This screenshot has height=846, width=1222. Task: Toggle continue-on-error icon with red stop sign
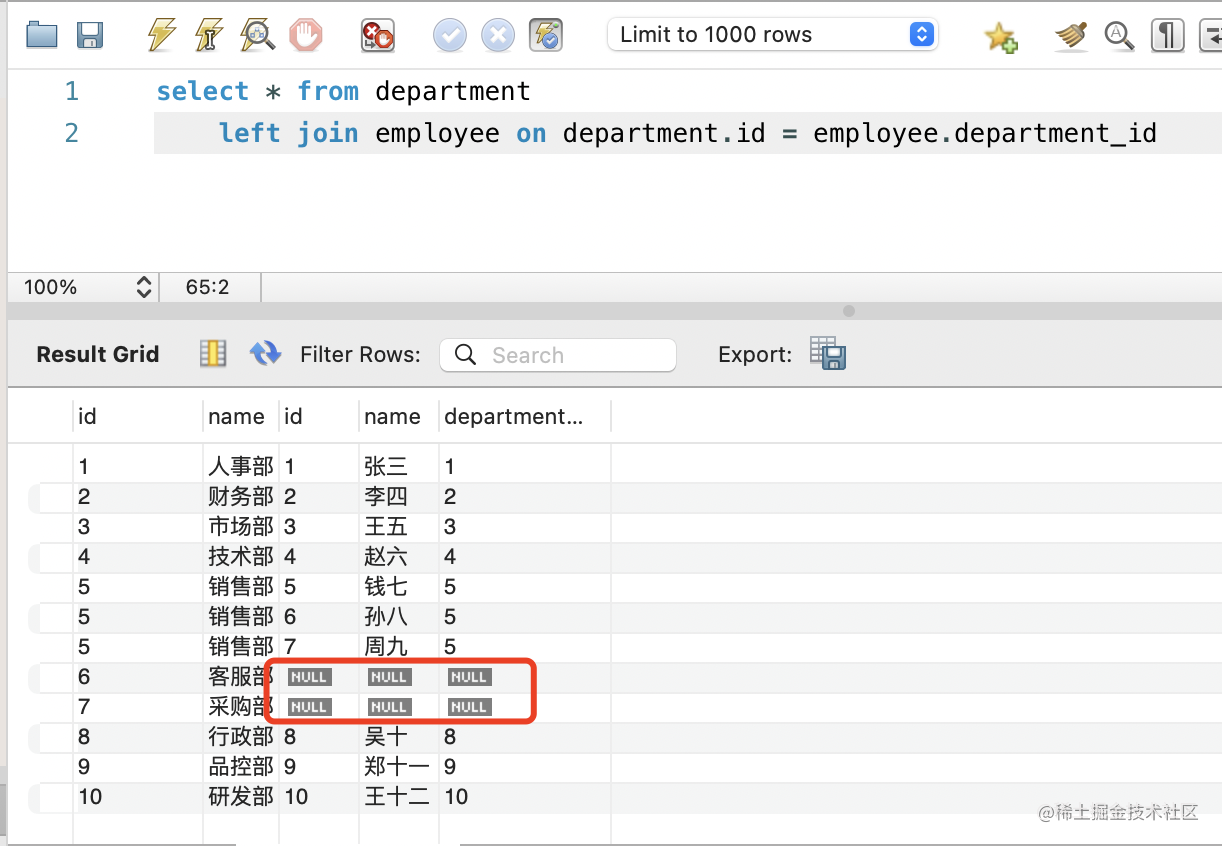pos(377,36)
